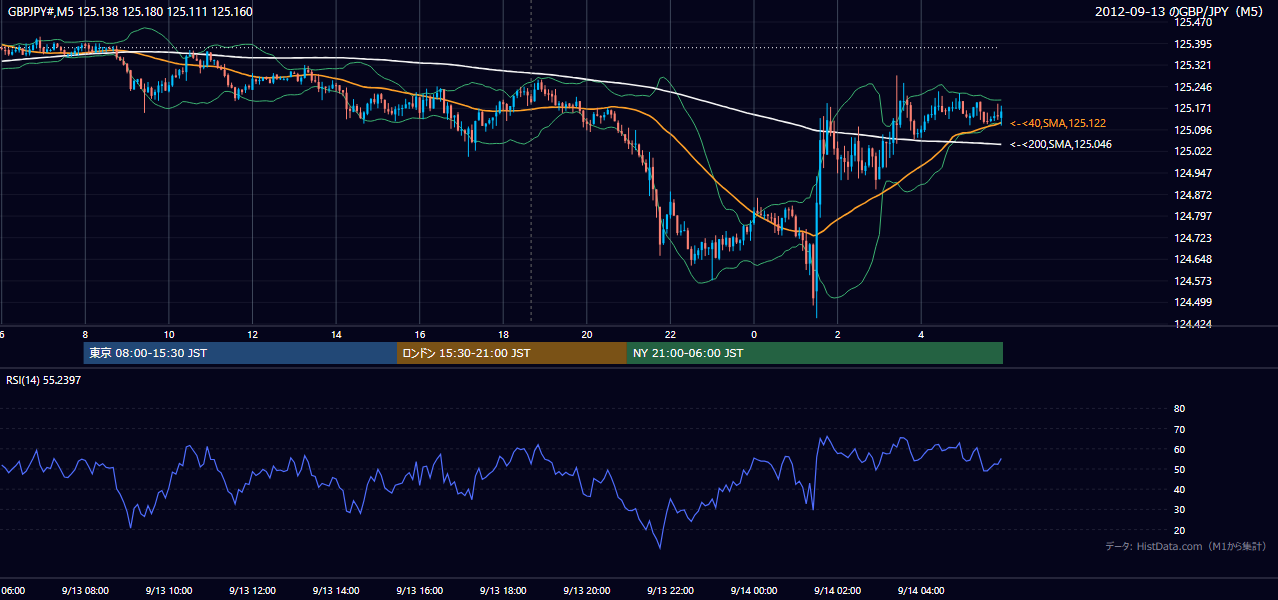Viewport: 1278px width, 600px height.
Task: Click the GBPJPY#,M5 chart title text
Action: coord(130,12)
